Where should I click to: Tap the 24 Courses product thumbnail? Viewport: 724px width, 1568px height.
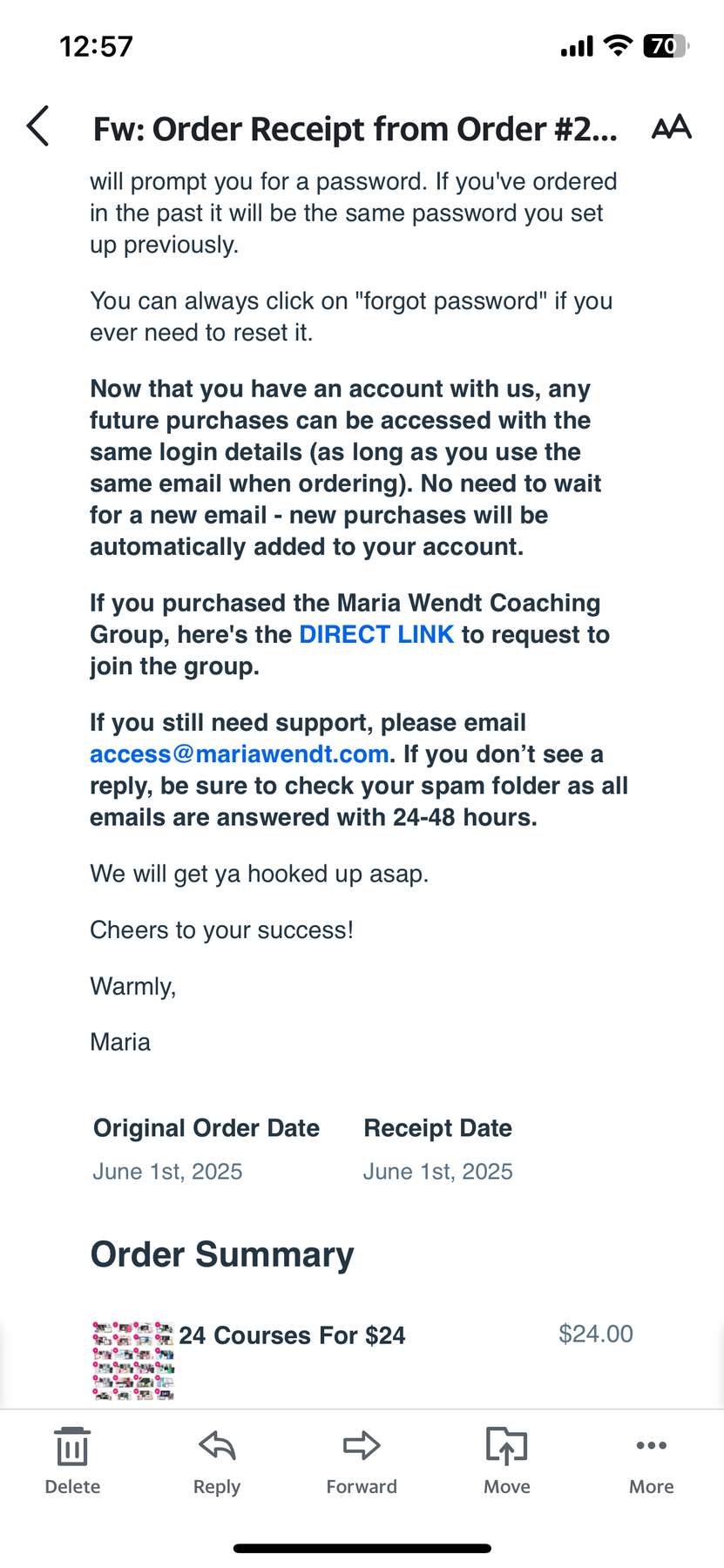point(133,1361)
